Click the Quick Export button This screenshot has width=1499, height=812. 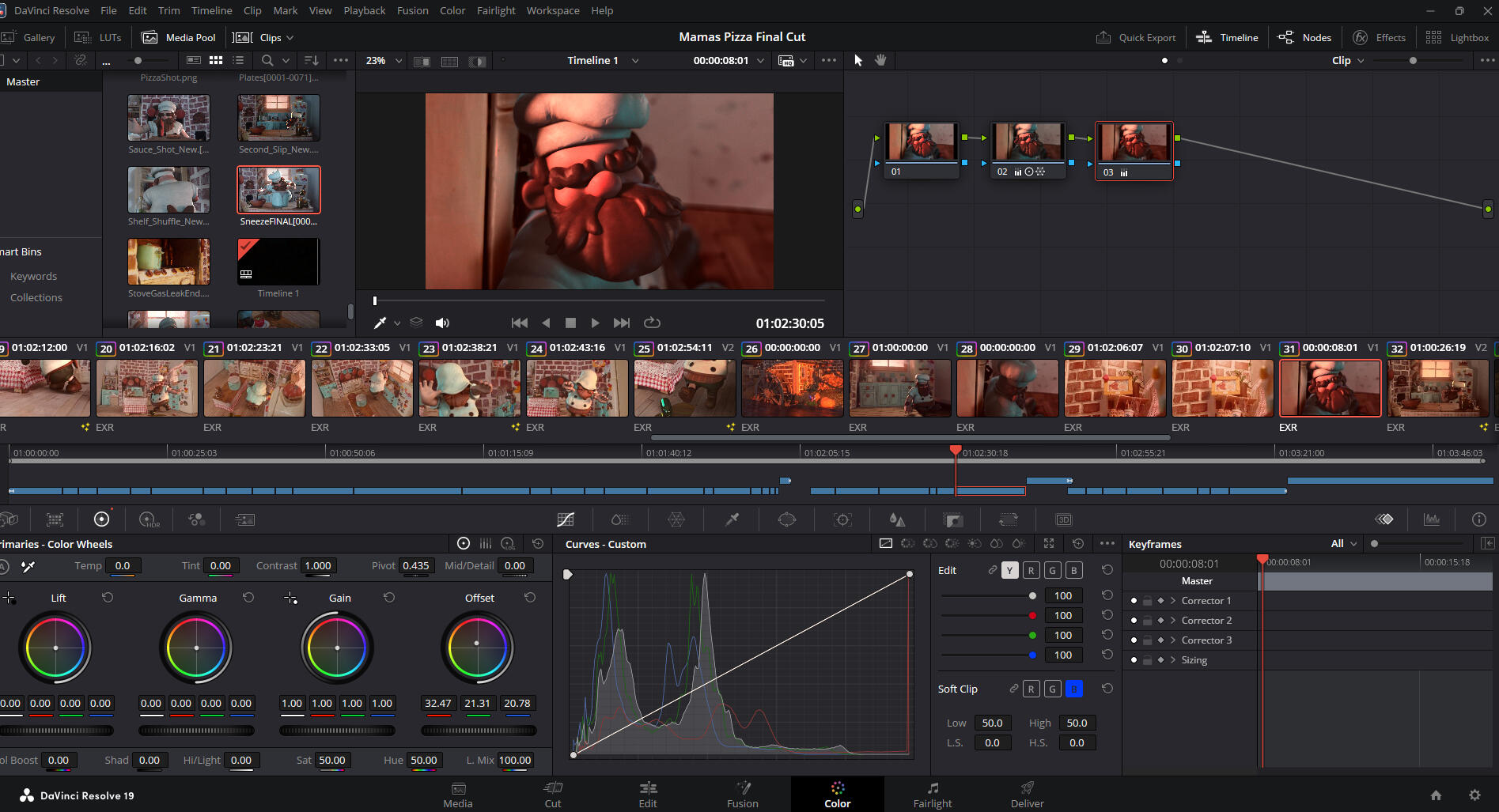pos(1136,37)
